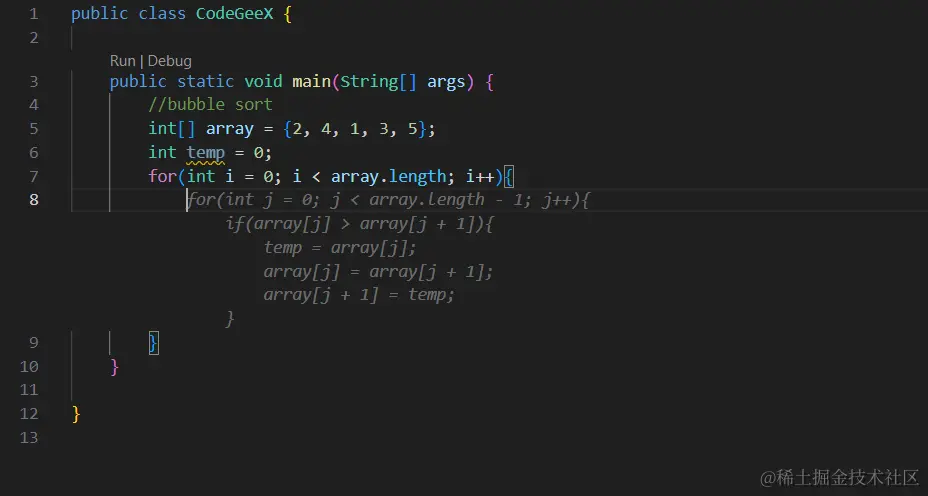Click pink closing brace on line 10
Screen dimensions: 928x496
tap(115, 367)
